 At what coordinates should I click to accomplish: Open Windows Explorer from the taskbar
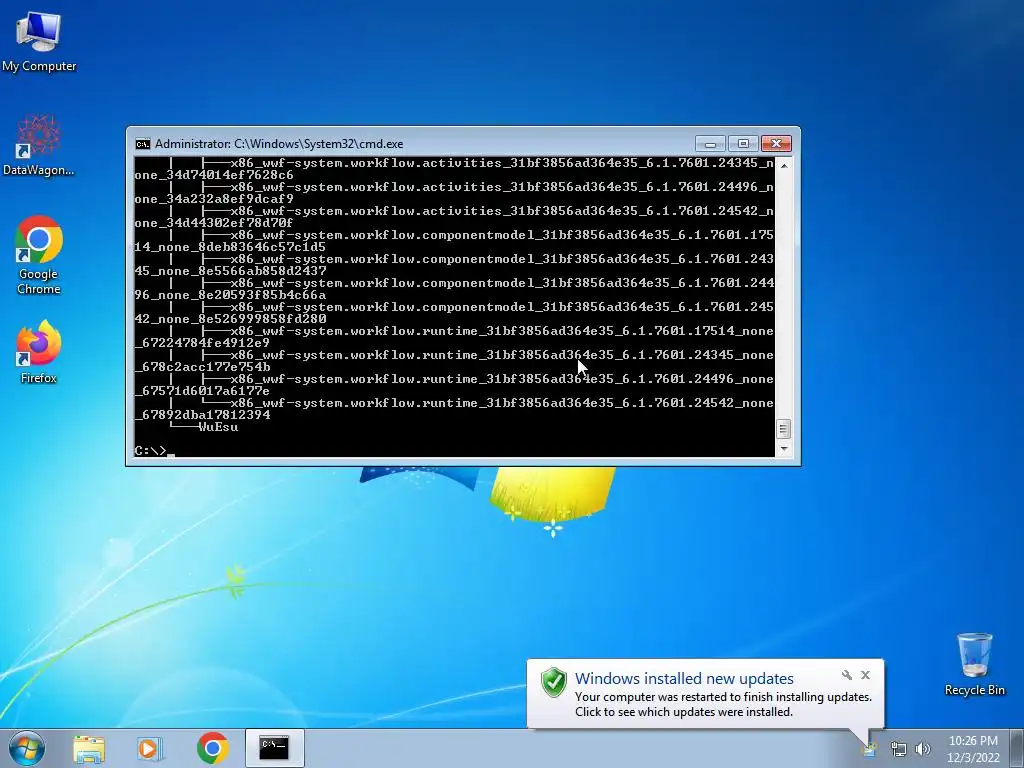click(x=89, y=749)
